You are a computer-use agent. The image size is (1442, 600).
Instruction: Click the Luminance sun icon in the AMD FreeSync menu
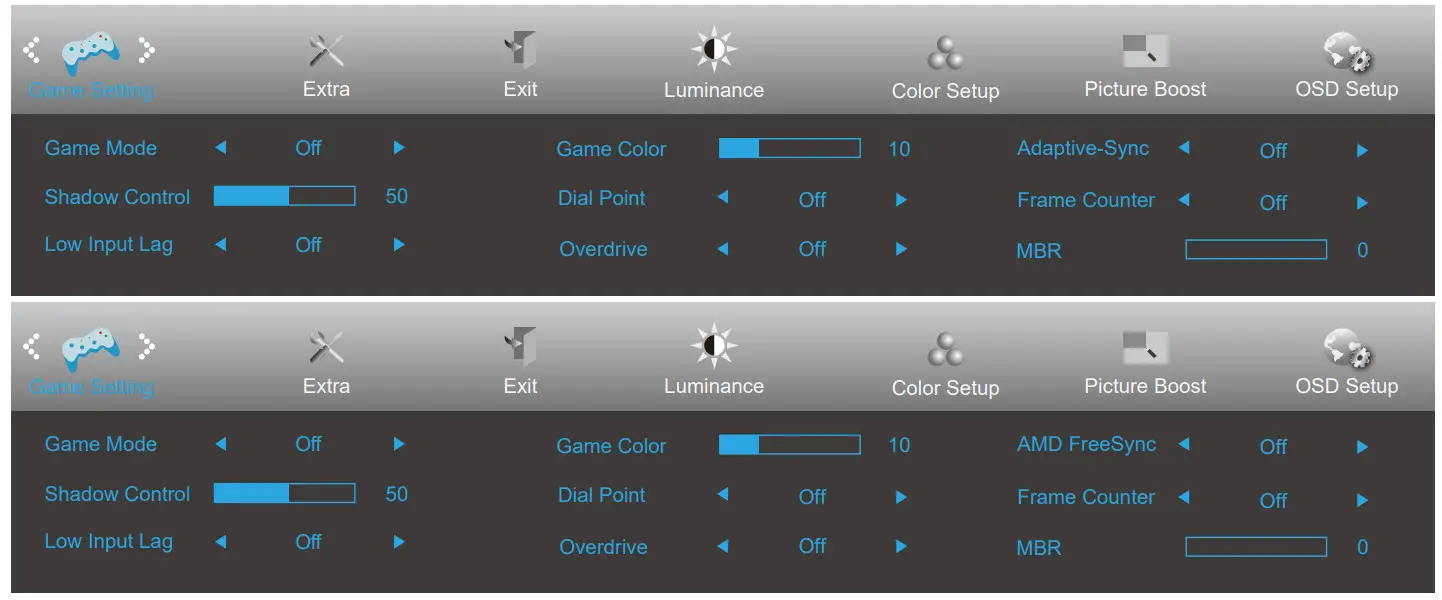(x=713, y=346)
